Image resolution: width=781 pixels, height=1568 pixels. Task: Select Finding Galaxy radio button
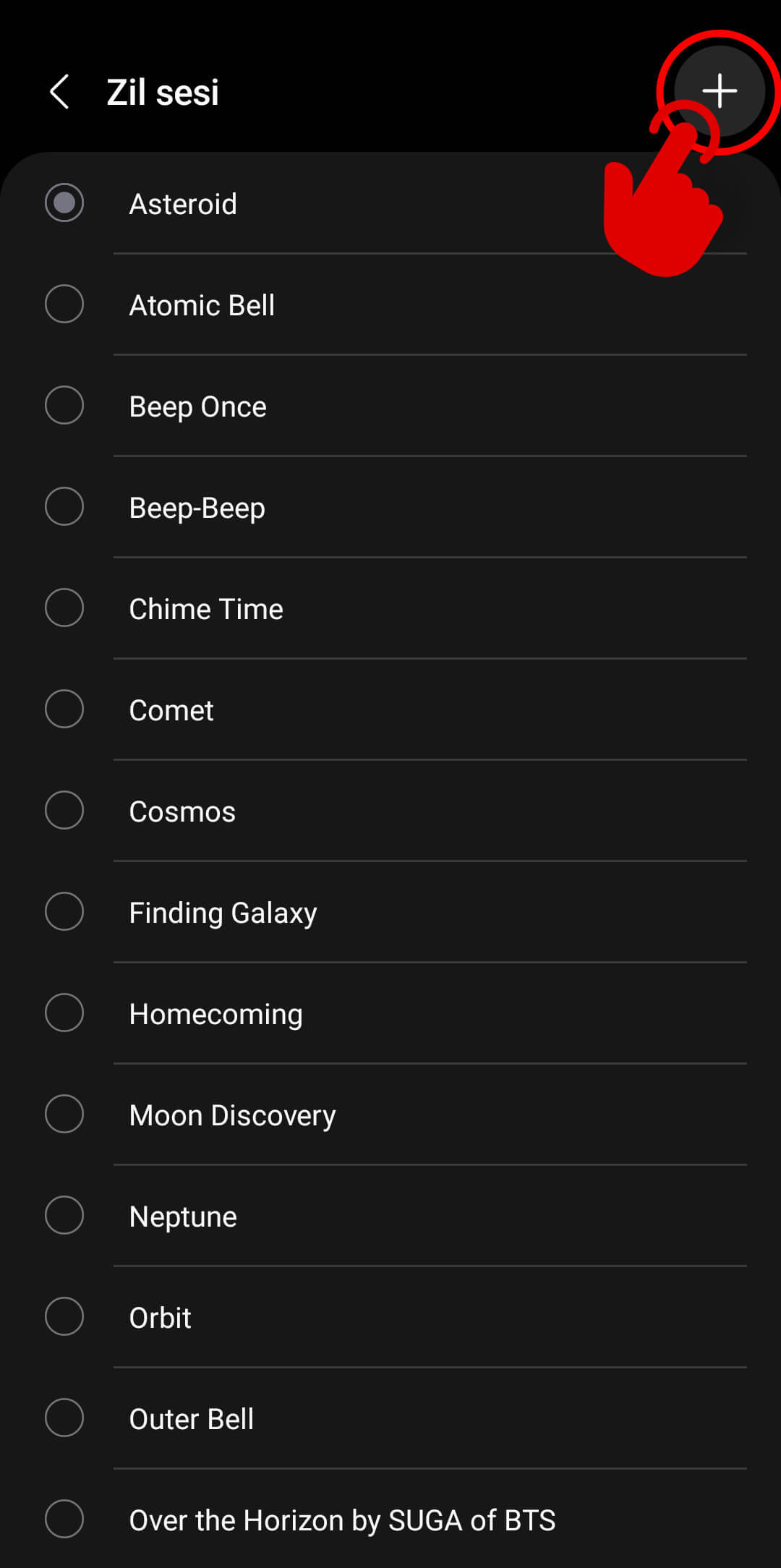point(64,911)
